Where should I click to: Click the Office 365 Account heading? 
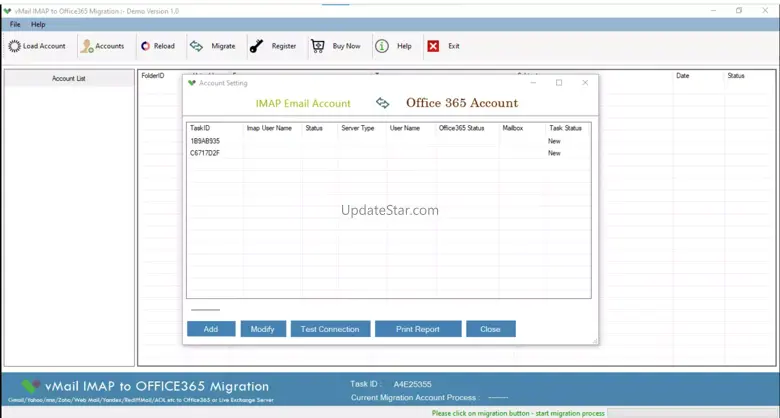462,103
